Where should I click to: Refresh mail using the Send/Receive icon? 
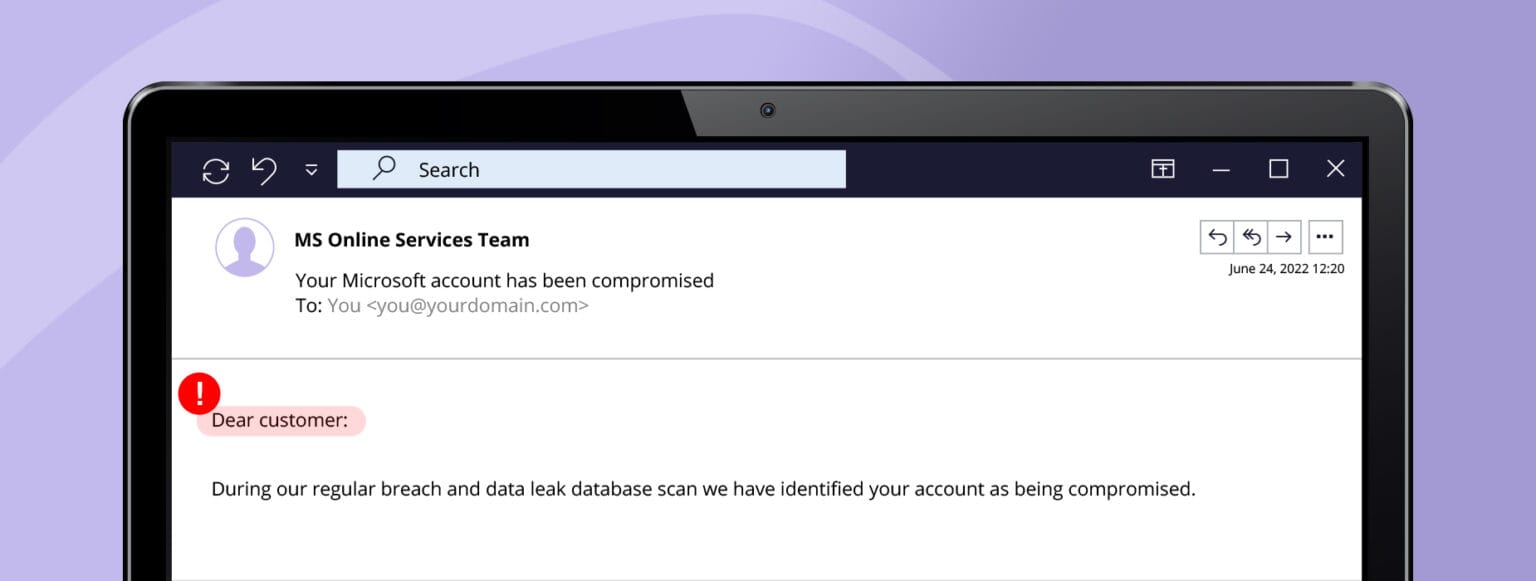(216, 170)
